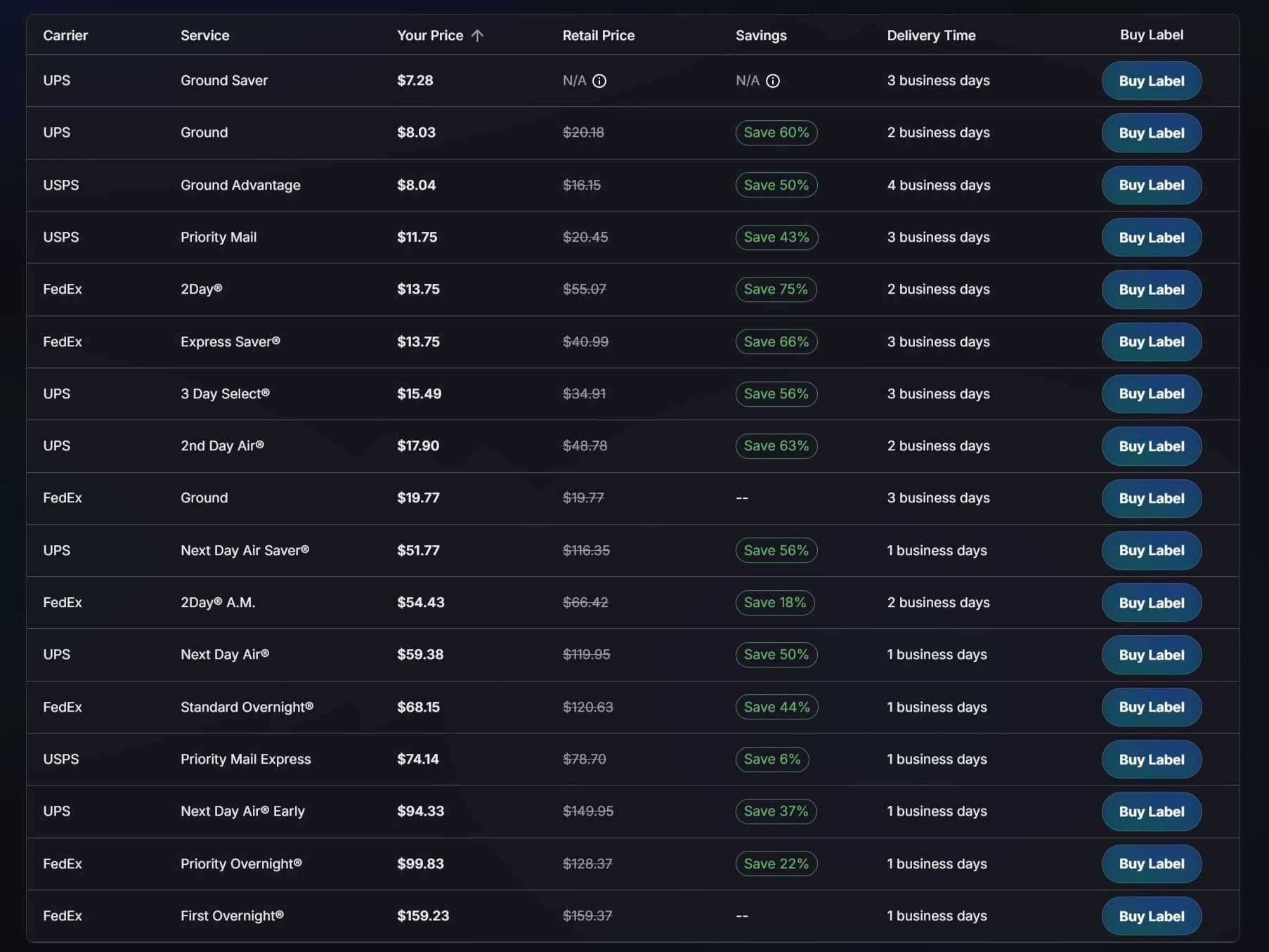Select the Ground Saver service name
The image size is (1269, 952).
(x=224, y=81)
